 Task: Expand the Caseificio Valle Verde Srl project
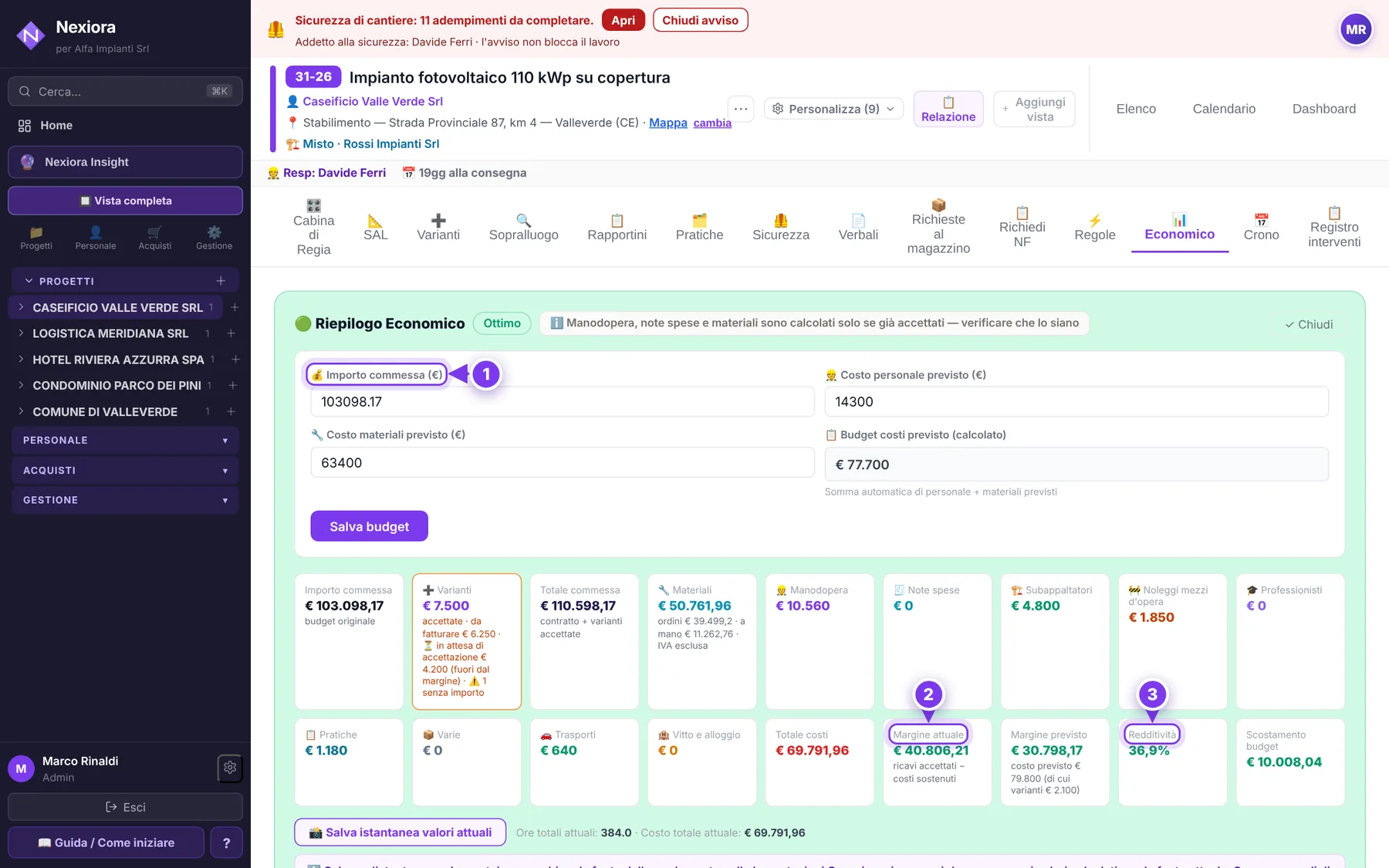[x=21, y=307]
